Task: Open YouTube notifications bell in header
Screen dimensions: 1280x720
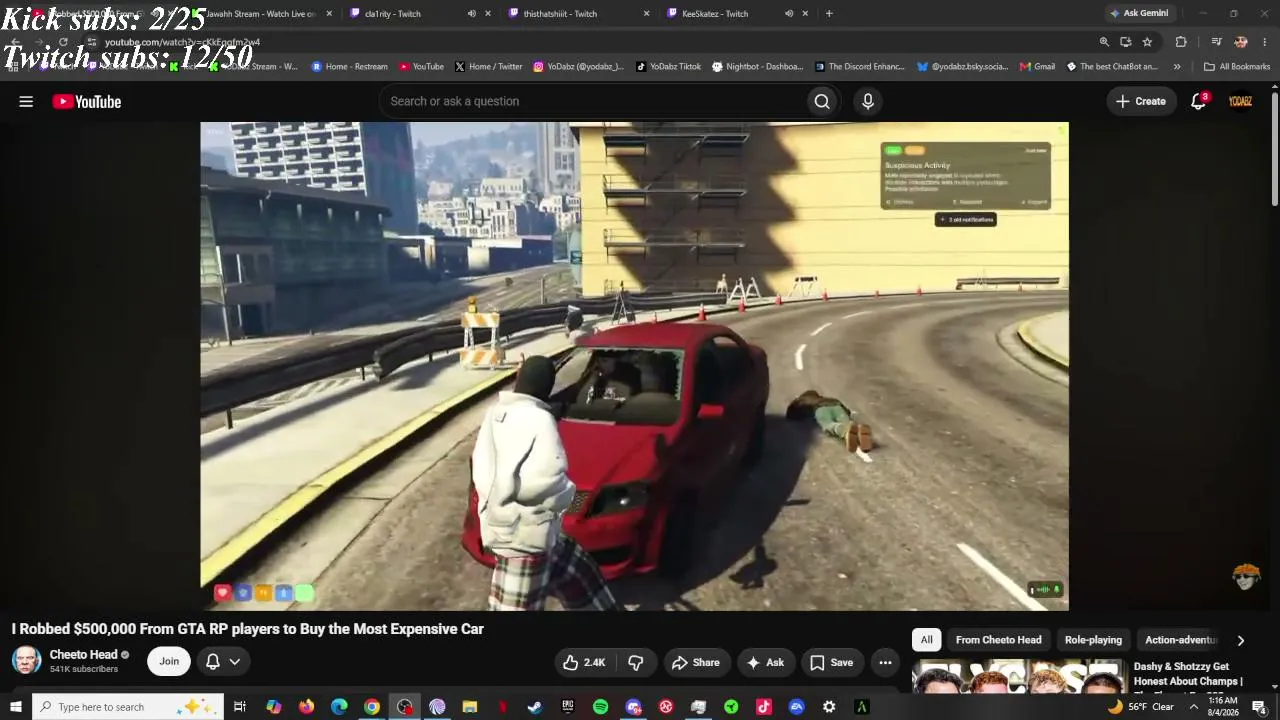Action: click(1198, 101)
